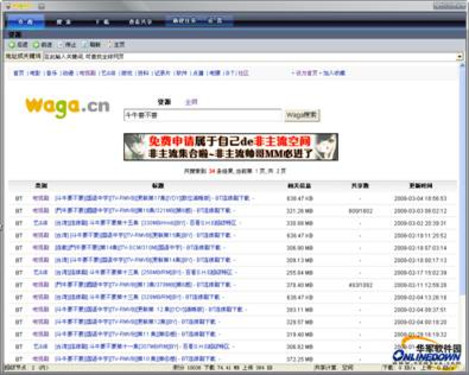The image size is (469, 375).
Task: Open the result title sized 378.40 MB
Action: [x=142, y=285]
